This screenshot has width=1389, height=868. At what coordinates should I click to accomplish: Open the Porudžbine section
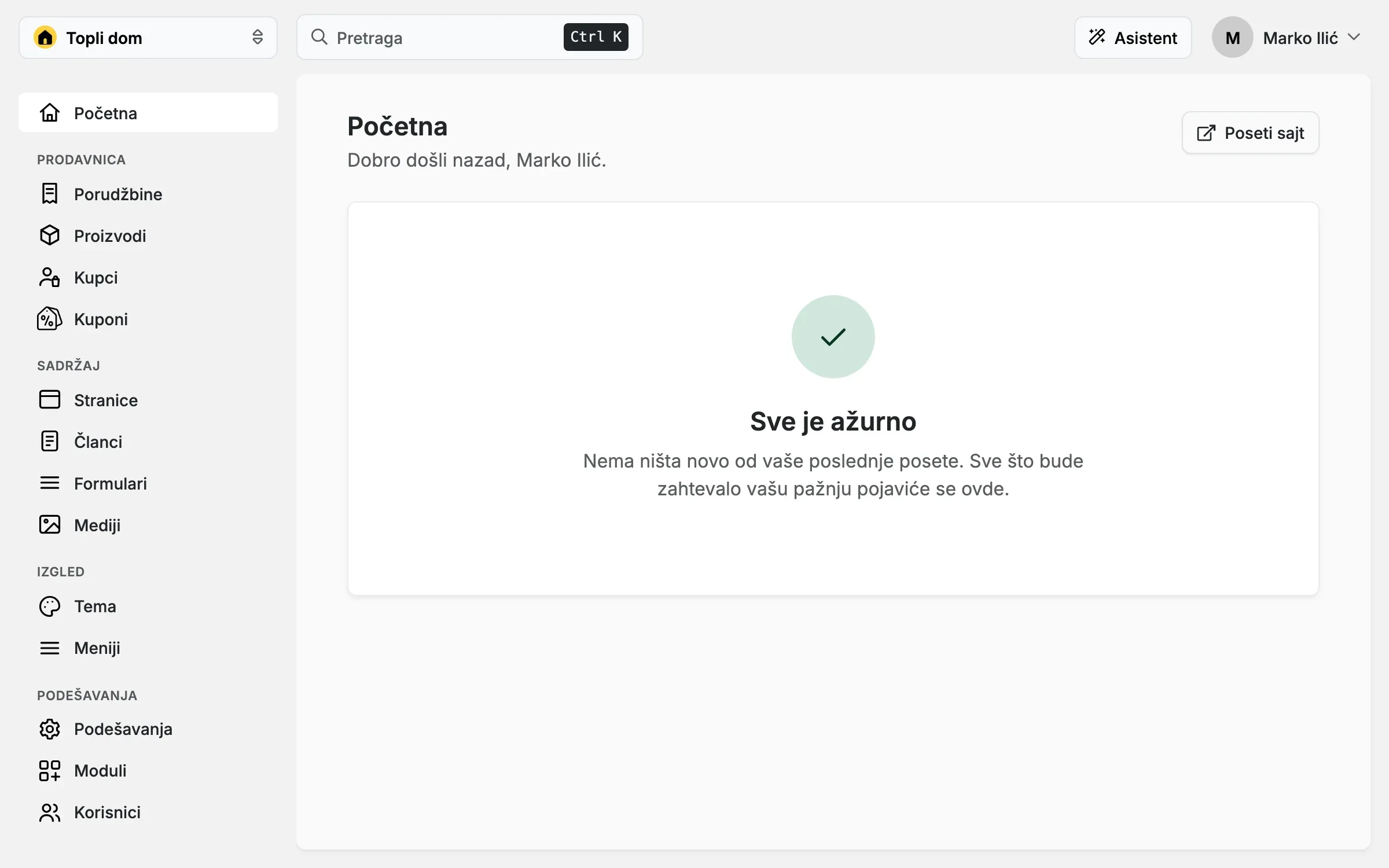pos(148,194)
